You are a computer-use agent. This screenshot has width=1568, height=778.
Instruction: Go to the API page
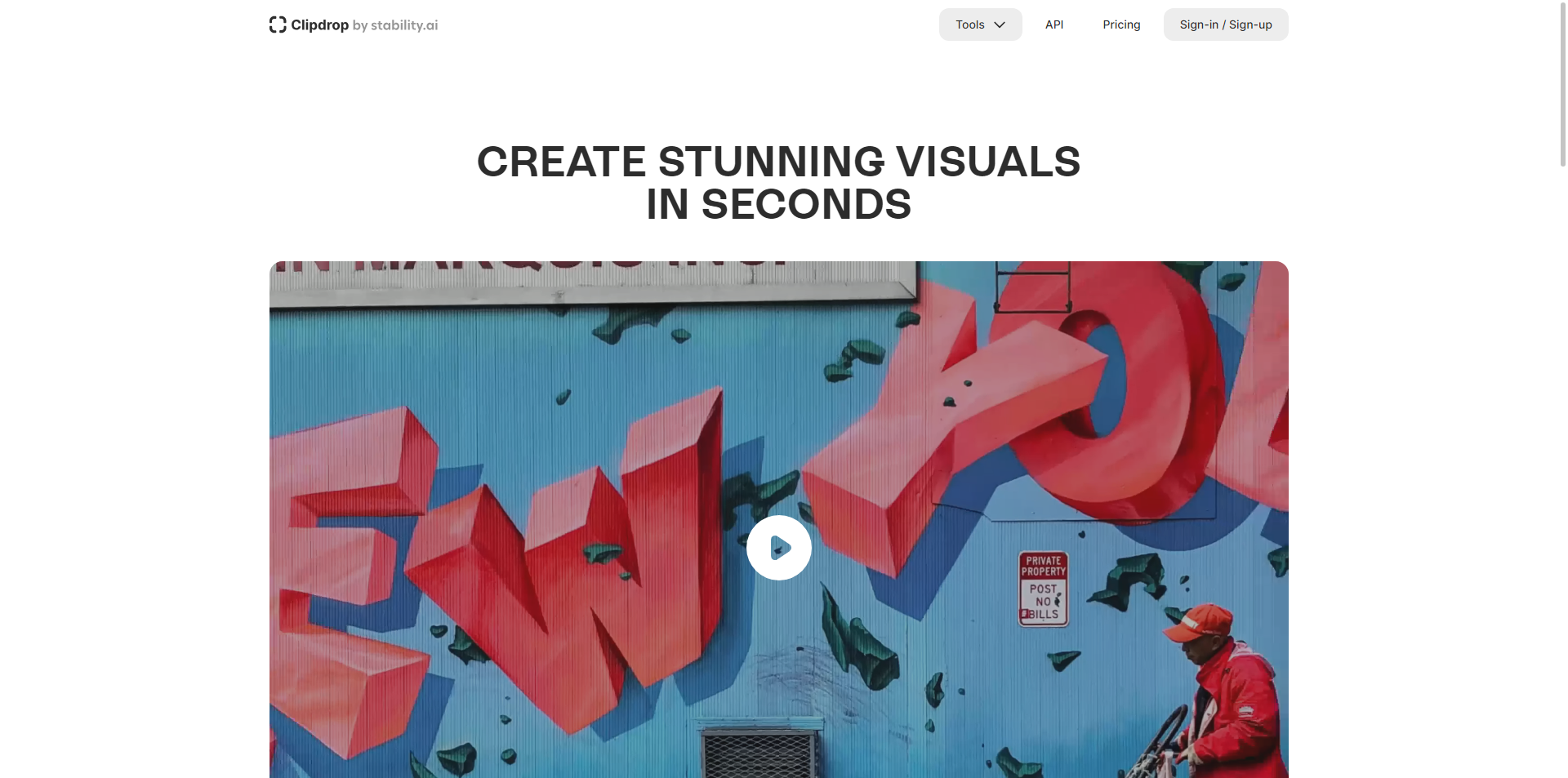1054,24
